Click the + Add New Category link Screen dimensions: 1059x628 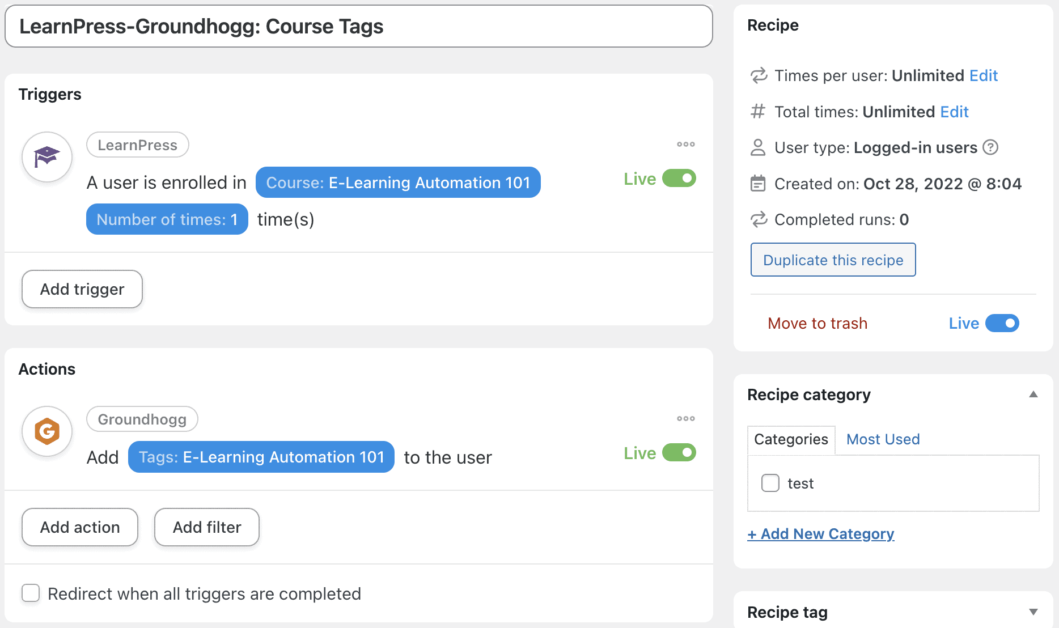[x=821, y=533]
